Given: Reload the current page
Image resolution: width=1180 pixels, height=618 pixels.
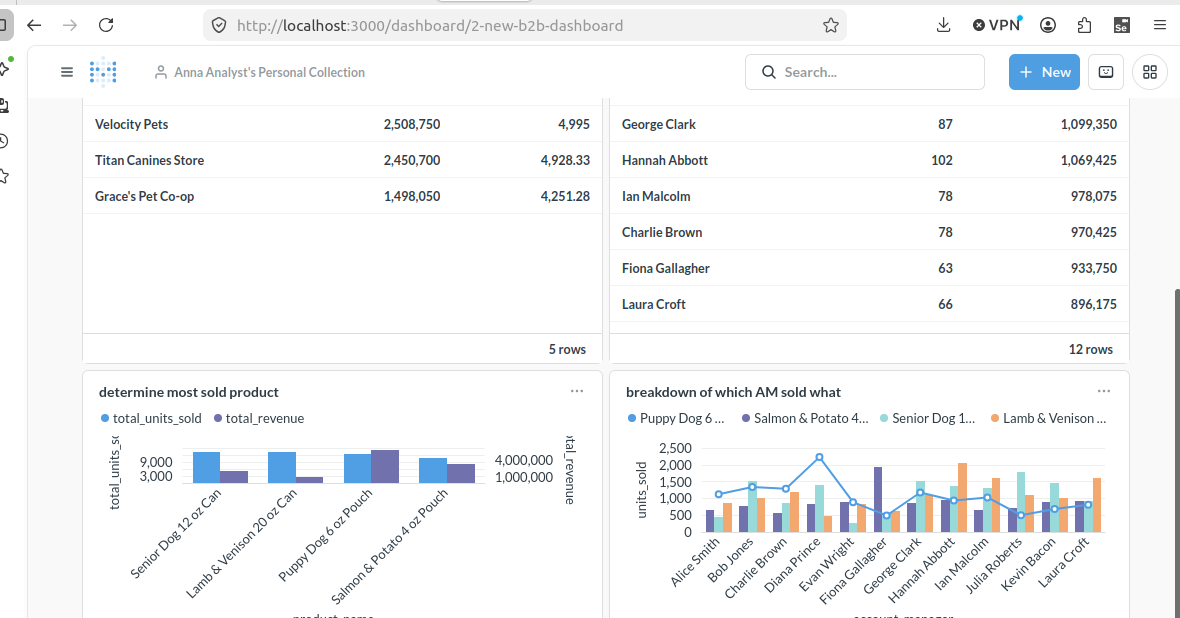Looking at the screenshot, I should (x=106, y=26).
